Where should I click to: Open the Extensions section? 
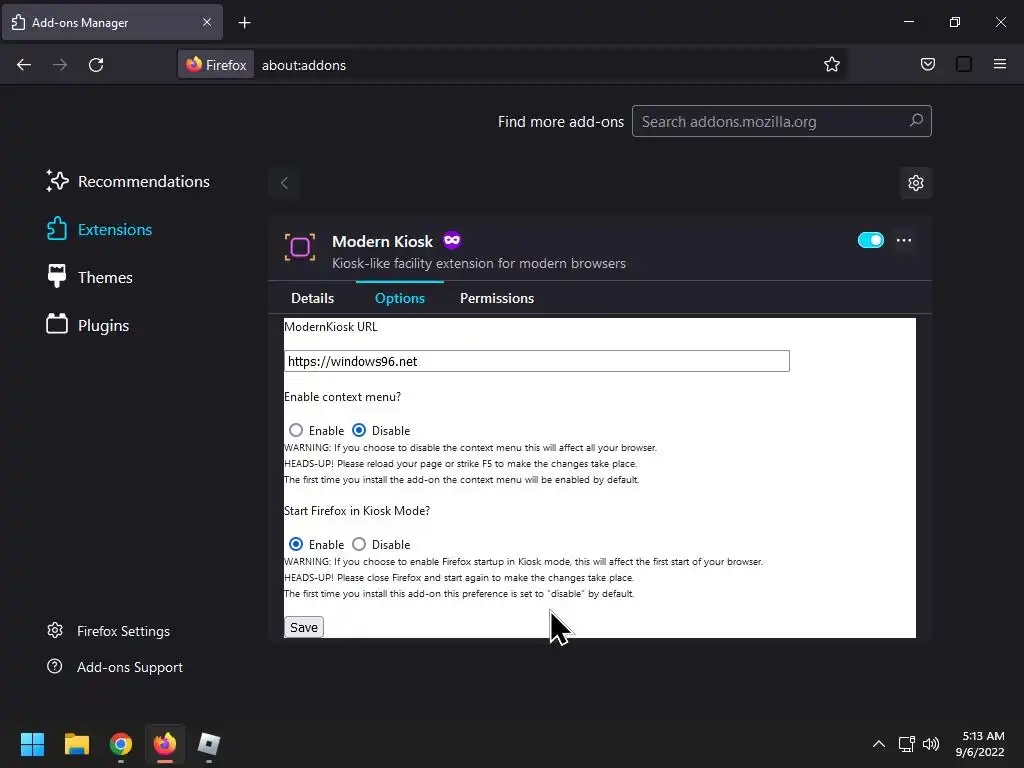click(99, 229)
